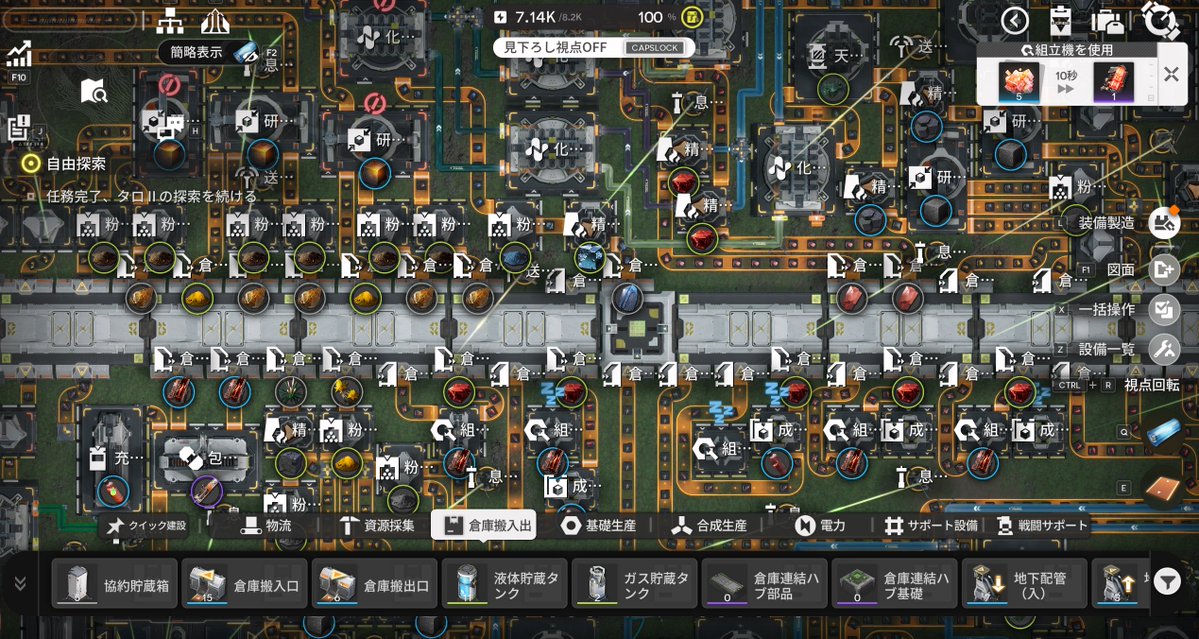Select 倉庫搬出口 warehouse outlet item

pyautogui.click(x=375, y=583)
